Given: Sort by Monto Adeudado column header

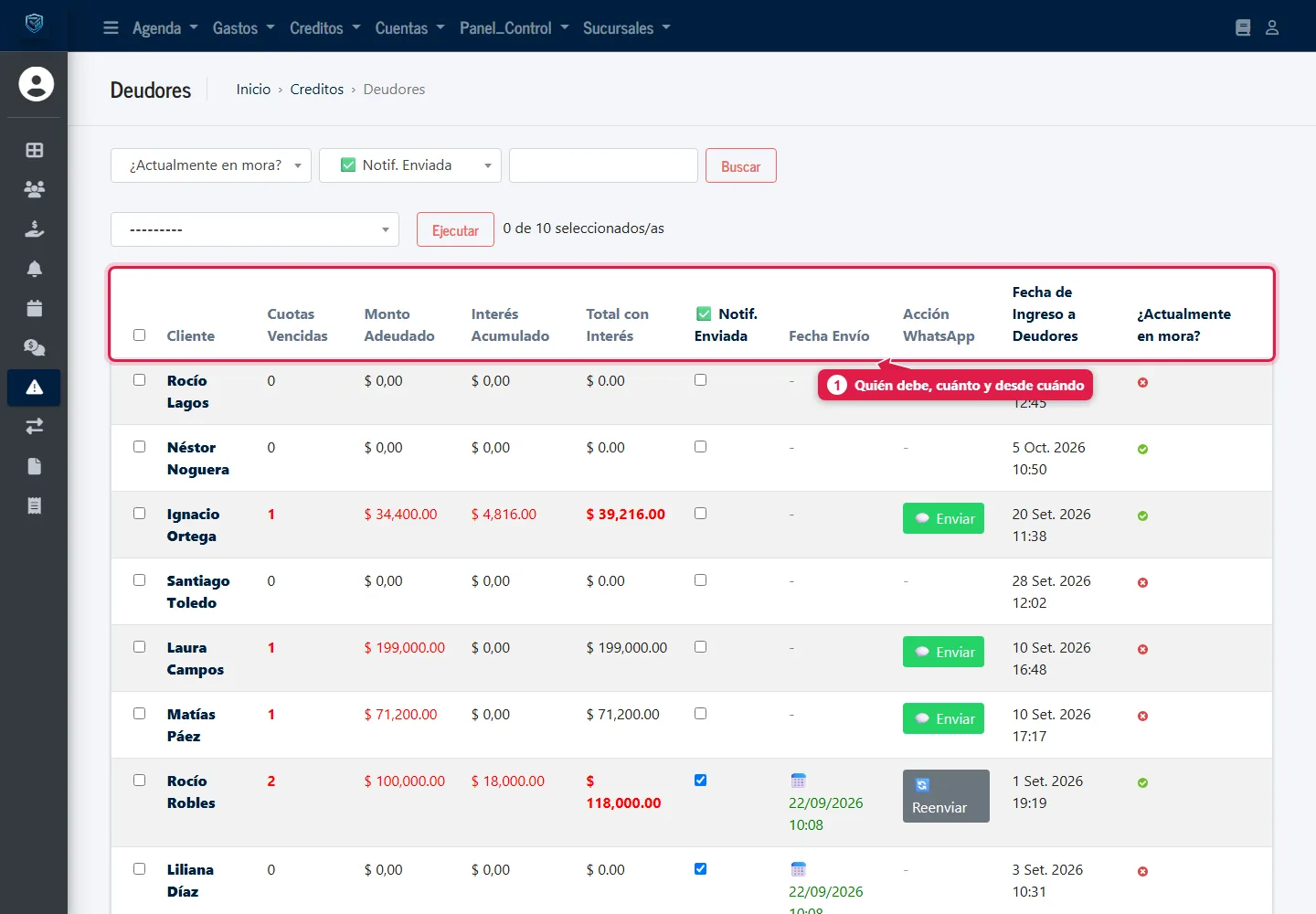Looking at the screenshot, I should coord(399,325).
